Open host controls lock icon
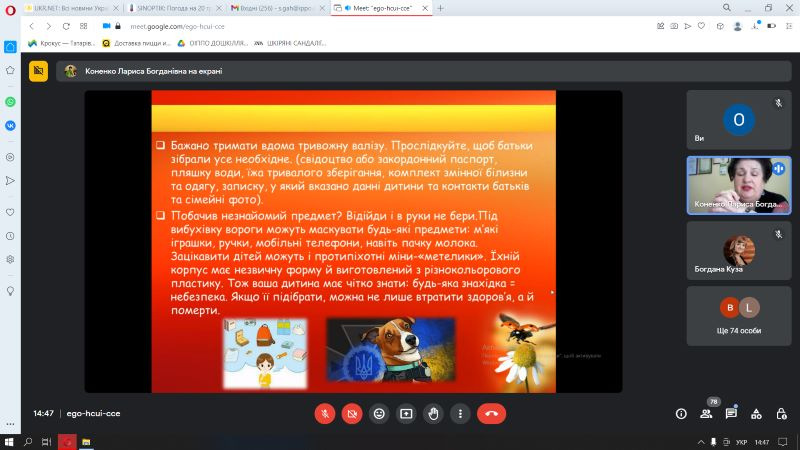 [781, 414]
